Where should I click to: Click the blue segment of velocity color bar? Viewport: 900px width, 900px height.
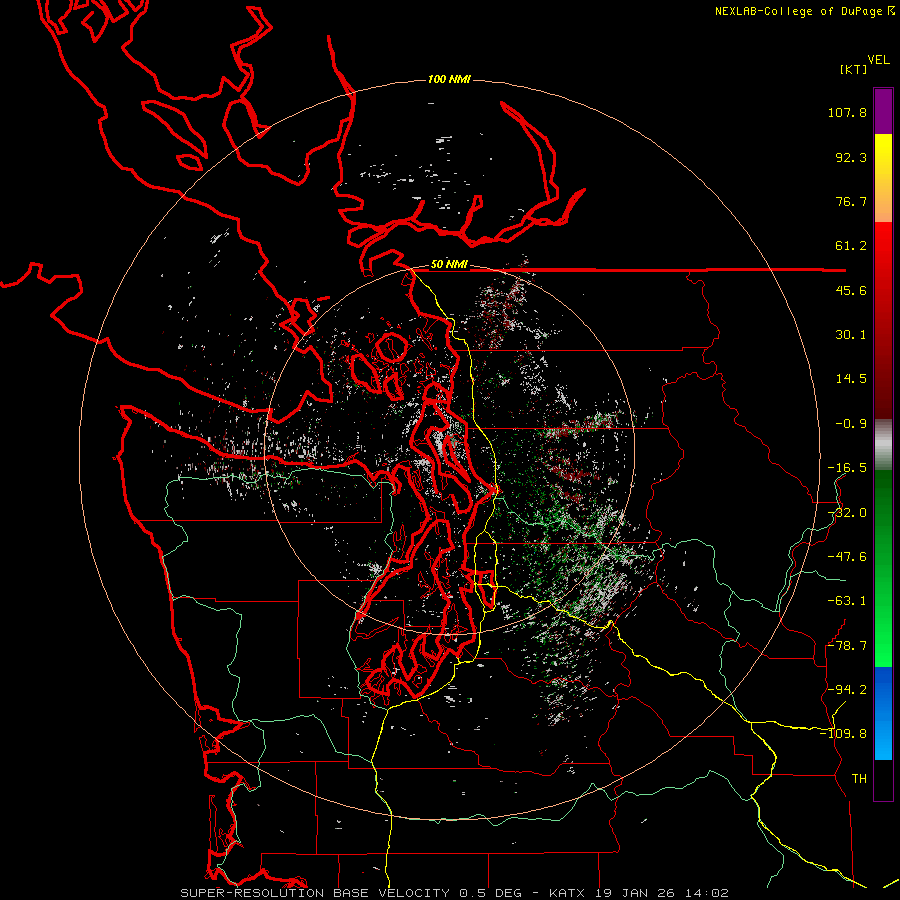tap(883, 713)
